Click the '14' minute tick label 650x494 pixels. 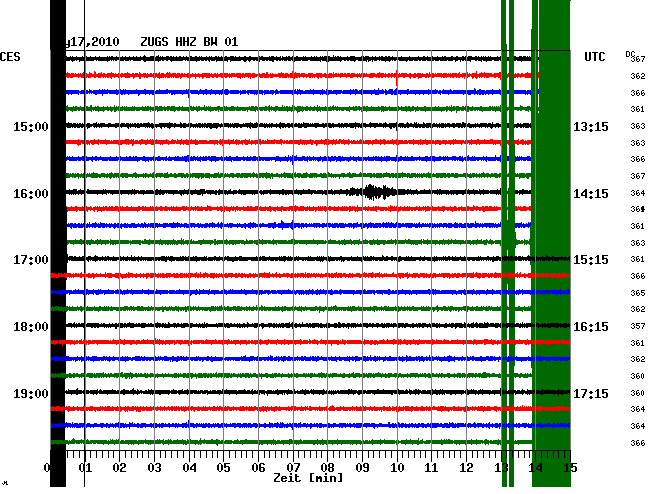tap(536, 467)
